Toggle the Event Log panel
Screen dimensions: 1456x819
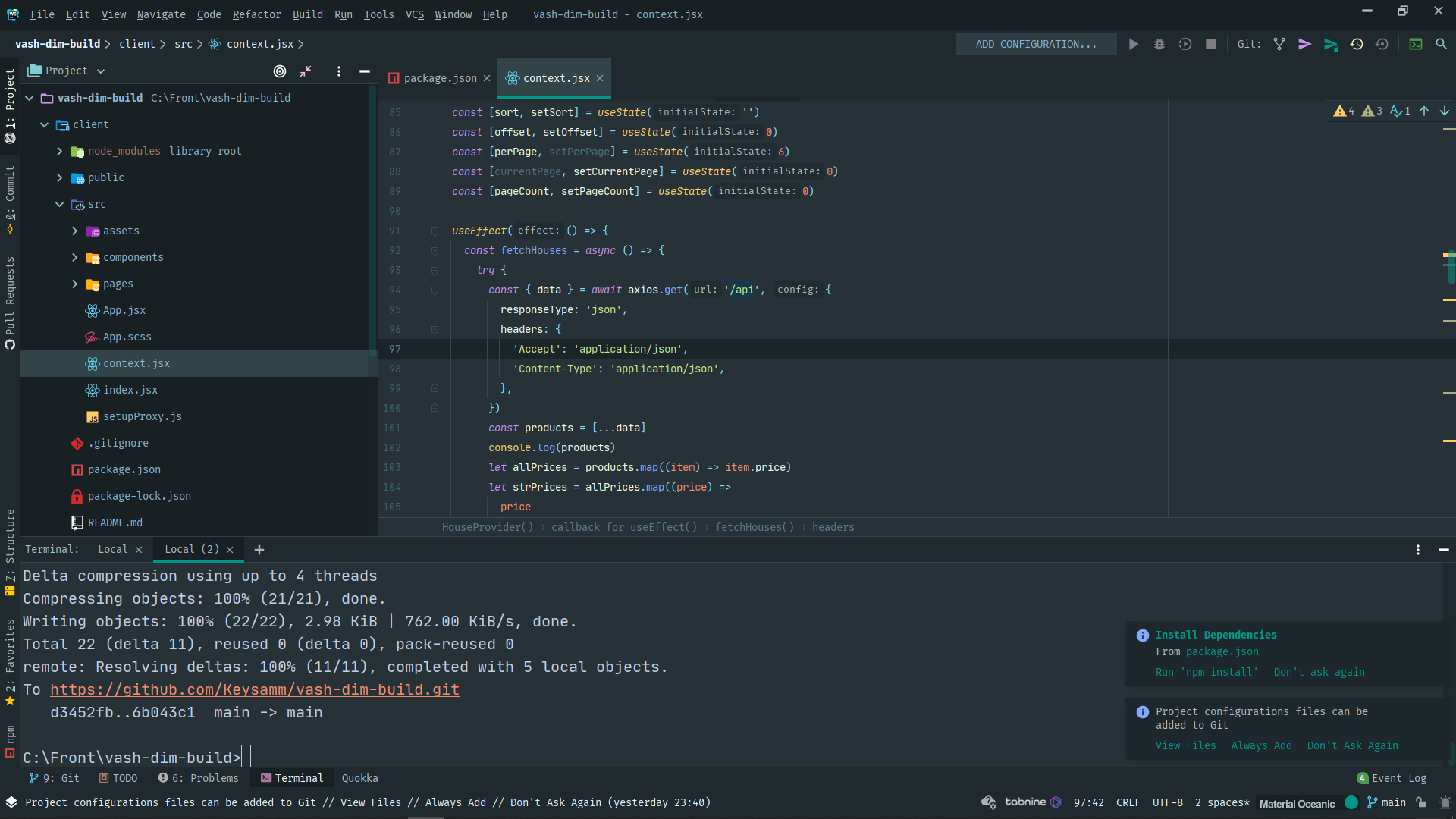(1392, 778)
